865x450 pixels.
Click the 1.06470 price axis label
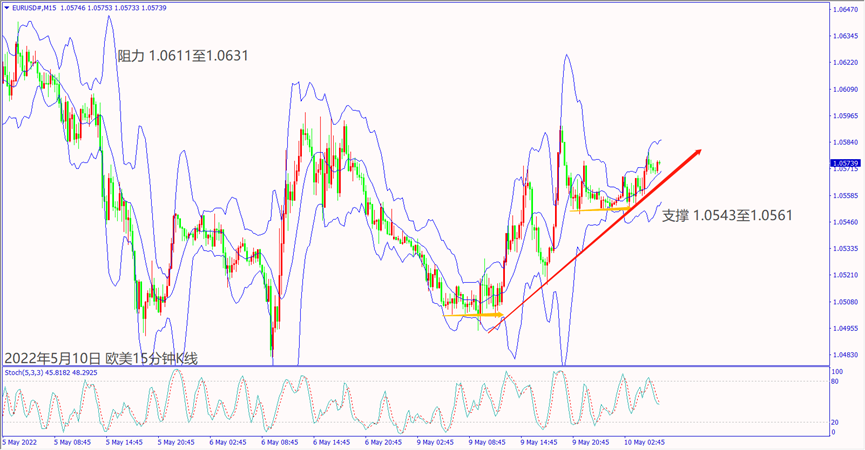845,10
